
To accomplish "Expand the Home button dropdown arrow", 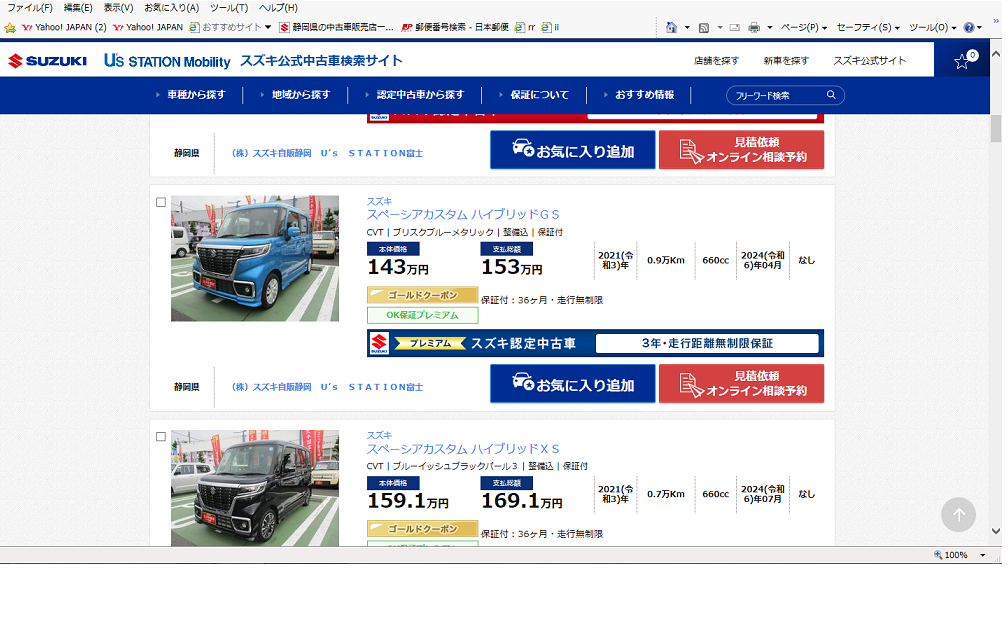I will 687,28.
